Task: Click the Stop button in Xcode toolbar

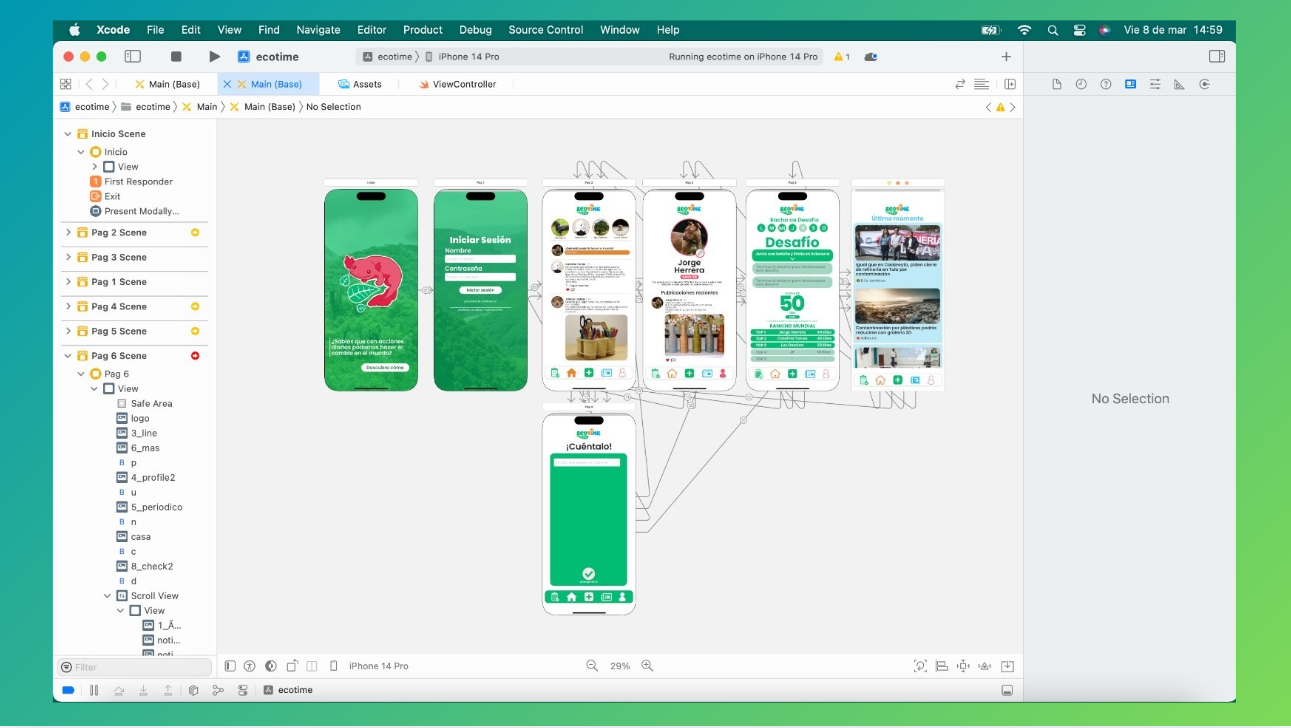Action: click(176, 57)
